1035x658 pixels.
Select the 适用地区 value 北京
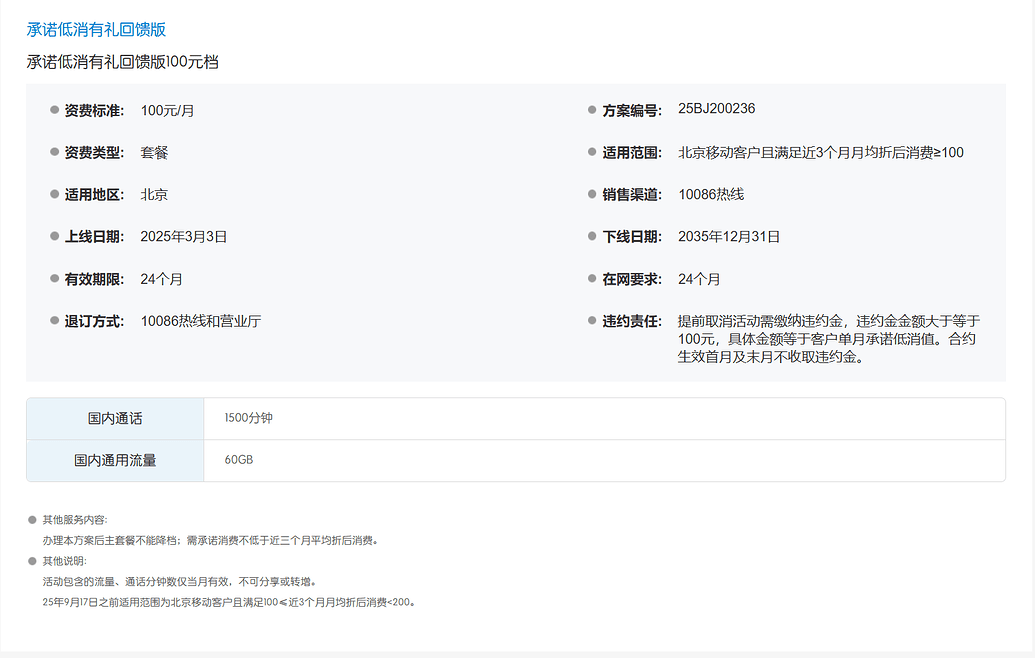click(x=154, y=195)
